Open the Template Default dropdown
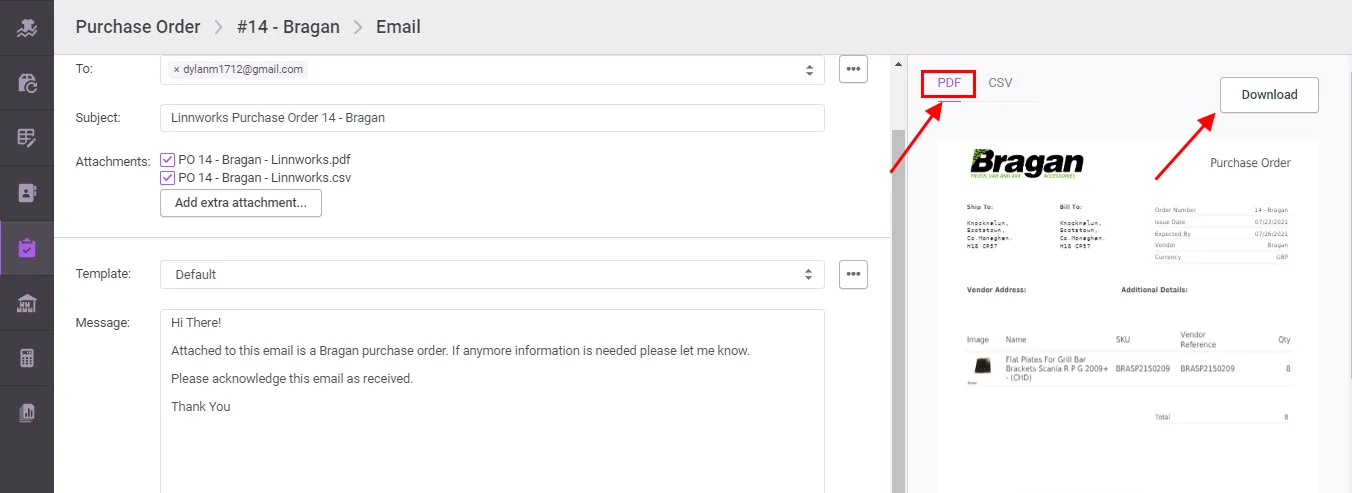Image resolution: width=1352 pixels, height=493 pixels. coord(492,274)
